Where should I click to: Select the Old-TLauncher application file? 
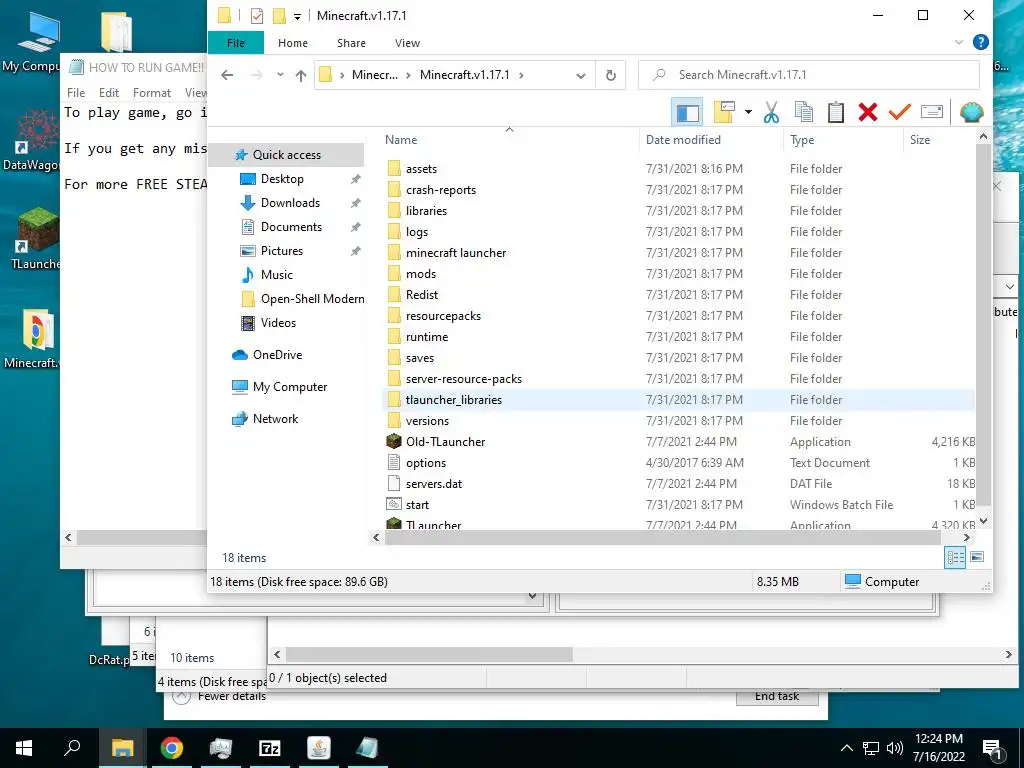445,442
